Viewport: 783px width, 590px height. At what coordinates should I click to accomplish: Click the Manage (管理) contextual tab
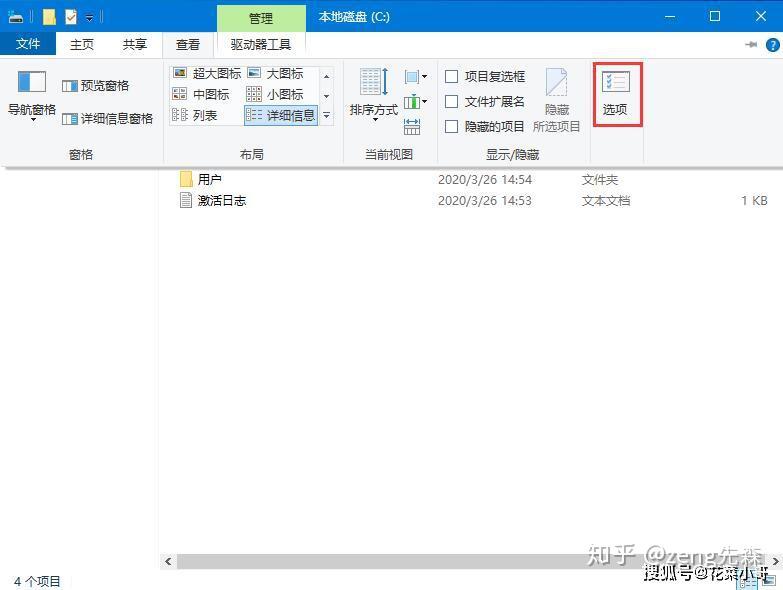(261, 18)
